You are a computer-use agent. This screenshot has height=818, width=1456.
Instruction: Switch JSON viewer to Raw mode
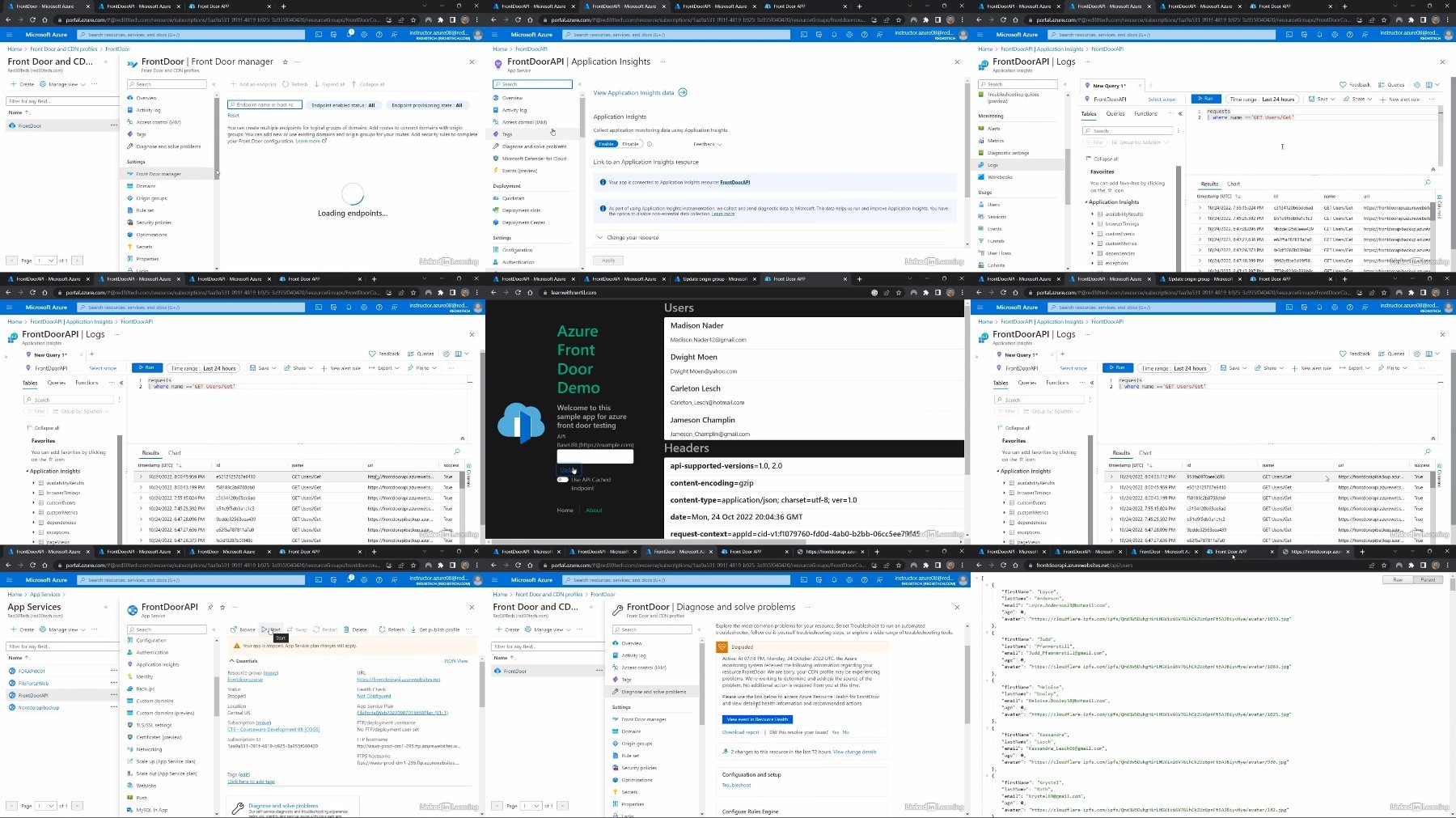click(1398, 580)
